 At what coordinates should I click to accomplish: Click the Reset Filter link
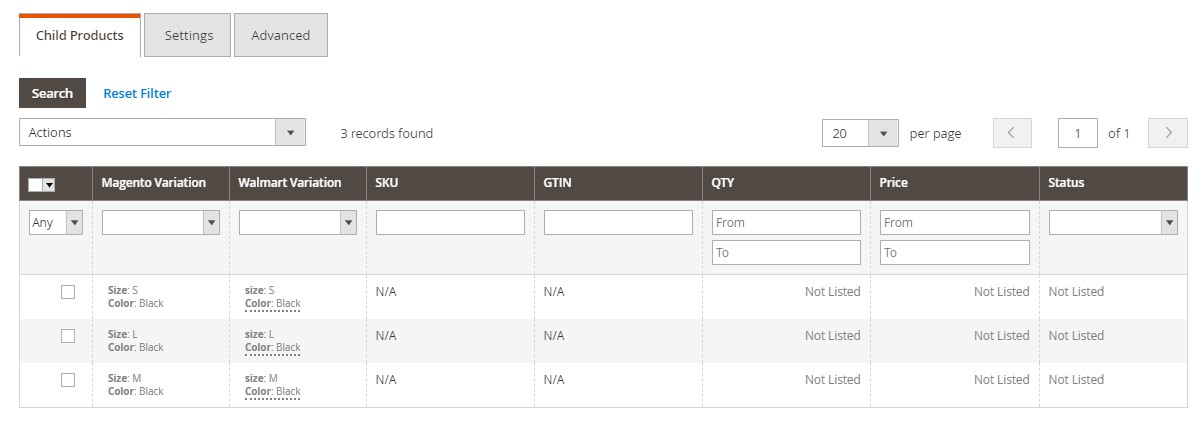pos(137,93)
